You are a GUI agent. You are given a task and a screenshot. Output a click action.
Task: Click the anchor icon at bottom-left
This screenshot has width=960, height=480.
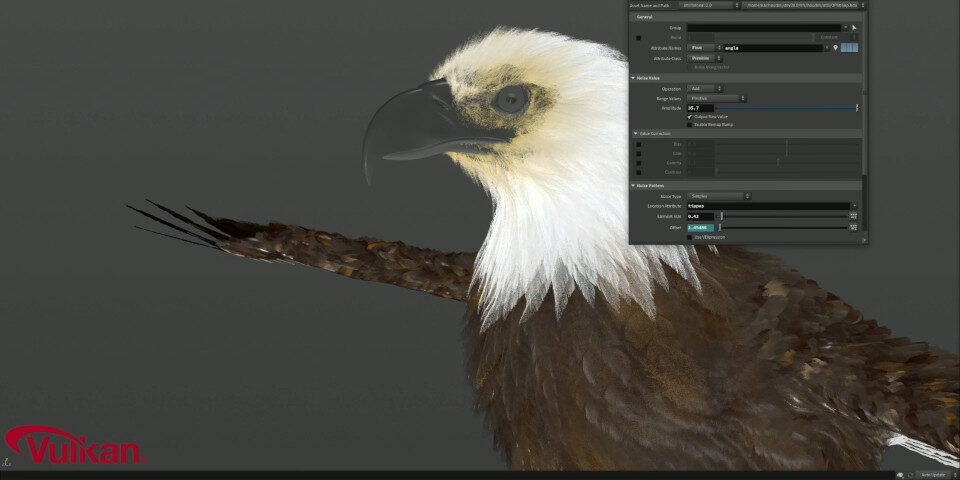(x=6, y=462)
